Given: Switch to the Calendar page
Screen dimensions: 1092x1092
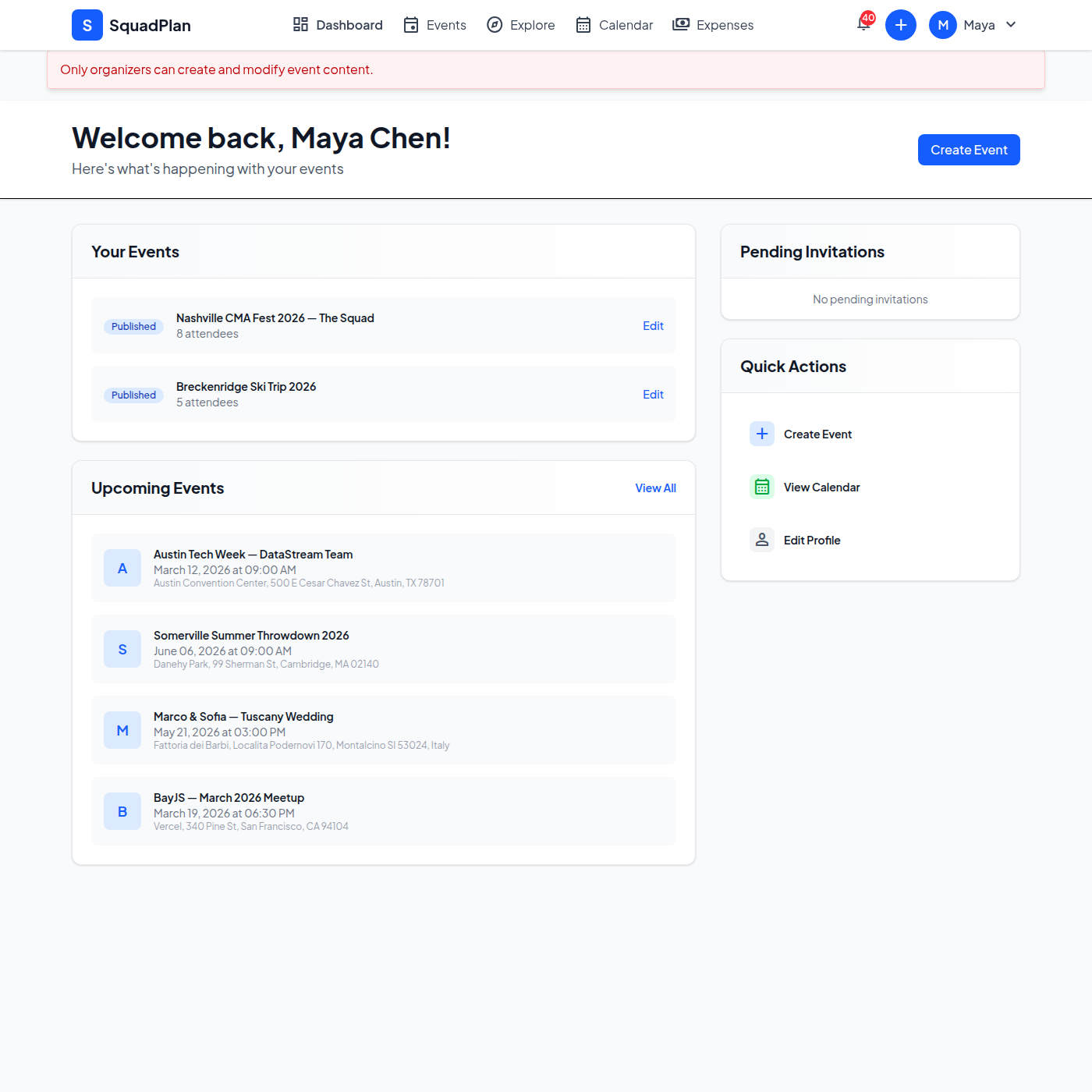Looking at the screenshot, I should click(x=614, y=25).
